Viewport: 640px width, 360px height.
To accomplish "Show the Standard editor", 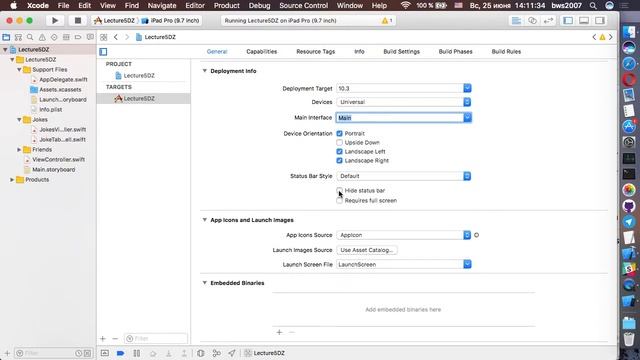I will [516, 20].
